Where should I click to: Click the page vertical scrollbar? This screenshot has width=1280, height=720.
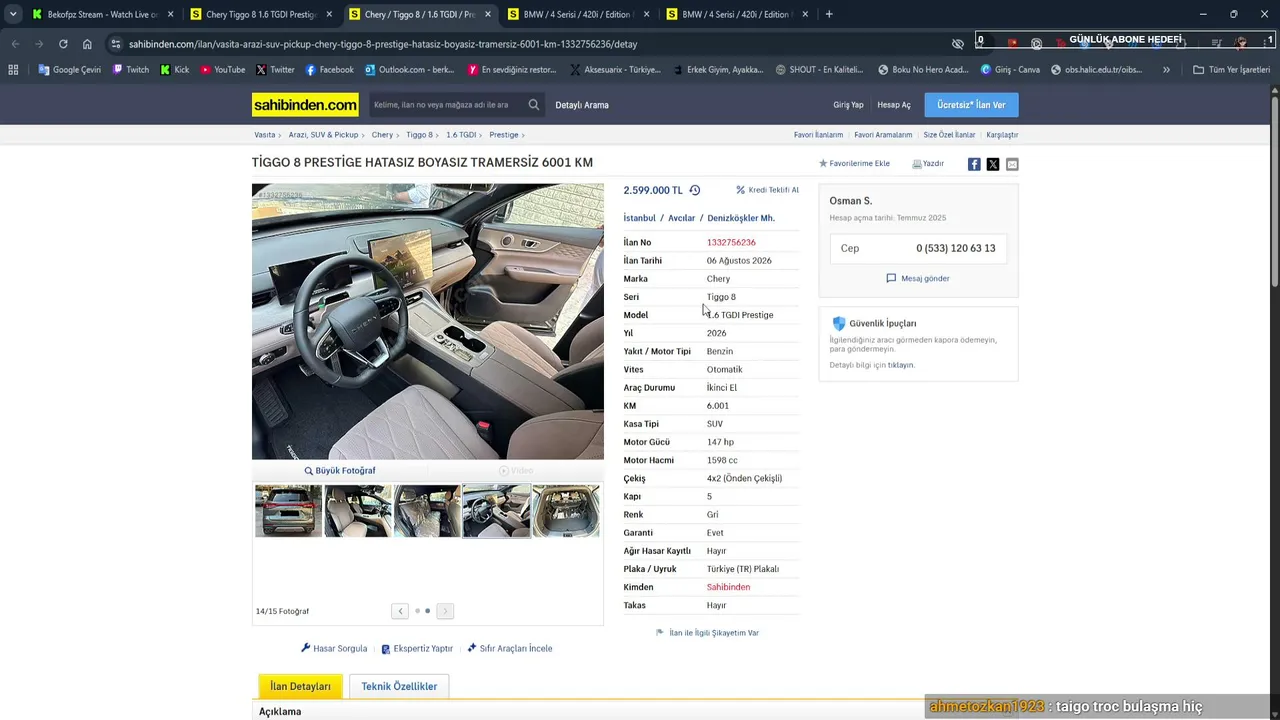click(1274, 190)
